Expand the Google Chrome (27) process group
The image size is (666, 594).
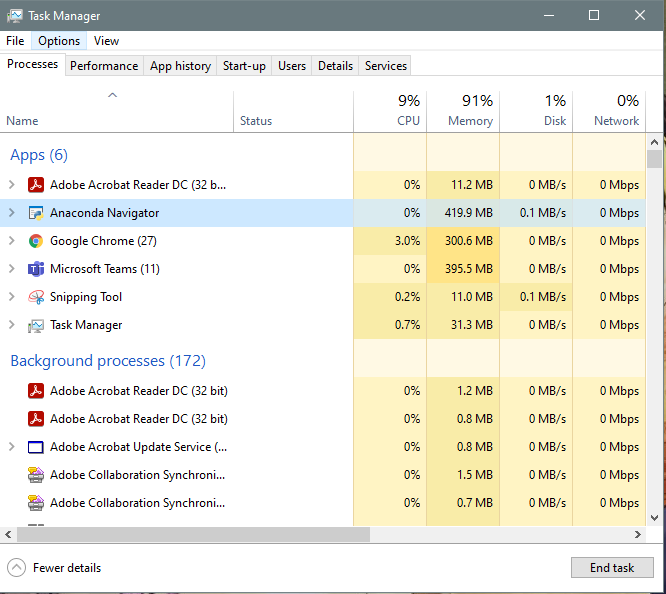(x=12, y=241)
